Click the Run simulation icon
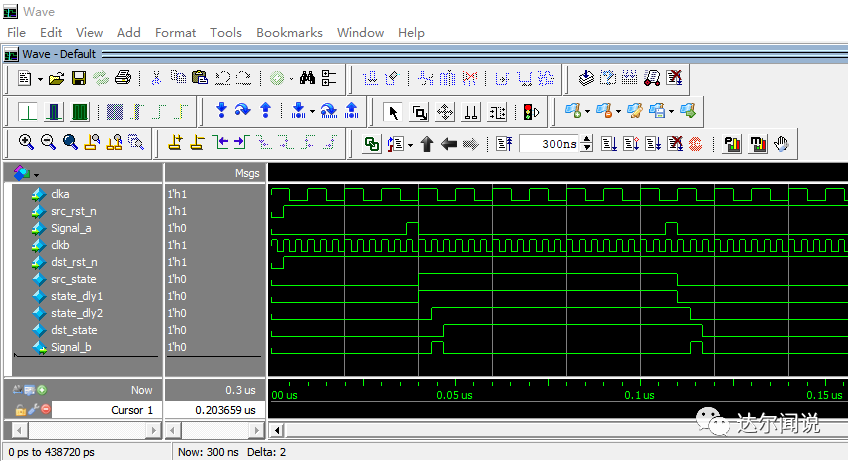848x461 pixels. point(609,144)
